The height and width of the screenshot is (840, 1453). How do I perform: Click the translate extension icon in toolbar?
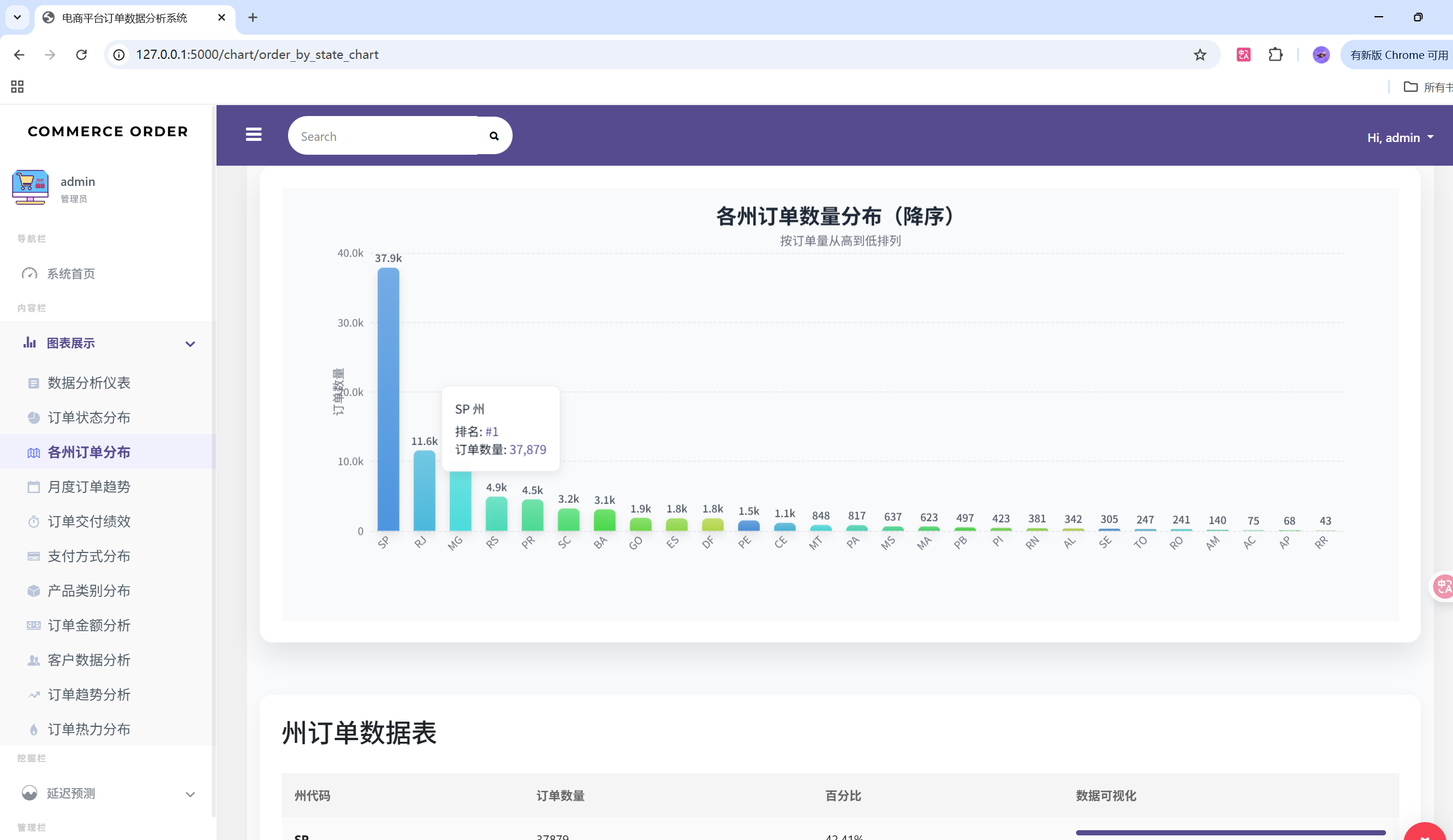click(x=1243, y=55)
